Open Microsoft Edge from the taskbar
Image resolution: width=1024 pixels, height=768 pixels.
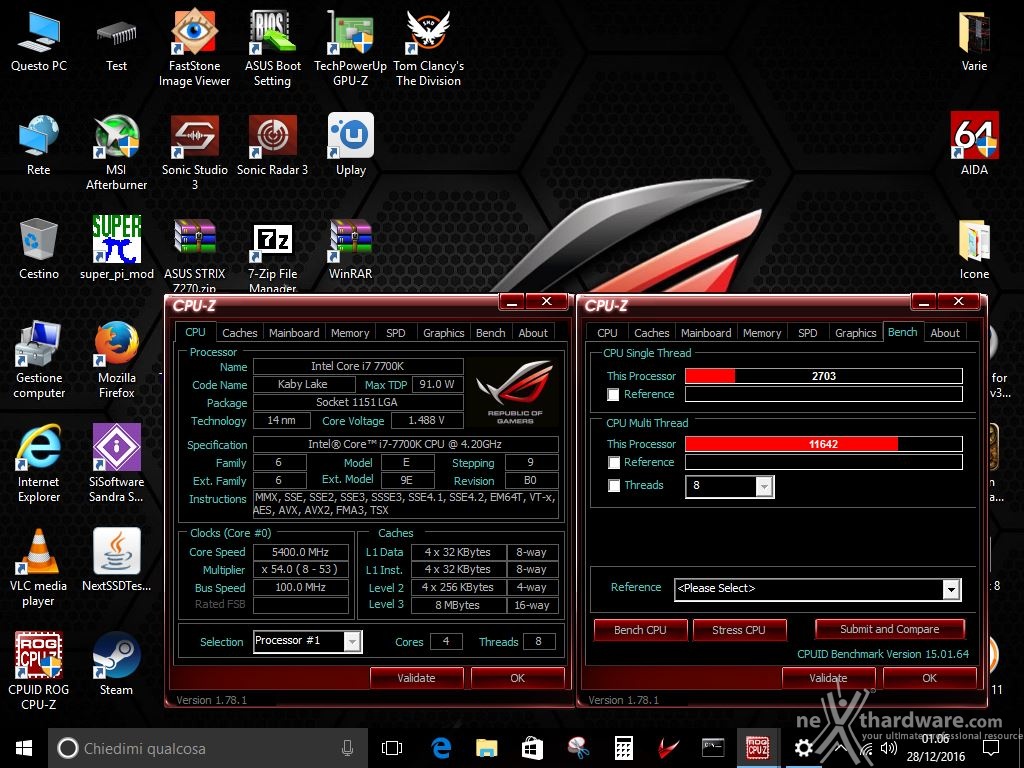pos(441,748)
